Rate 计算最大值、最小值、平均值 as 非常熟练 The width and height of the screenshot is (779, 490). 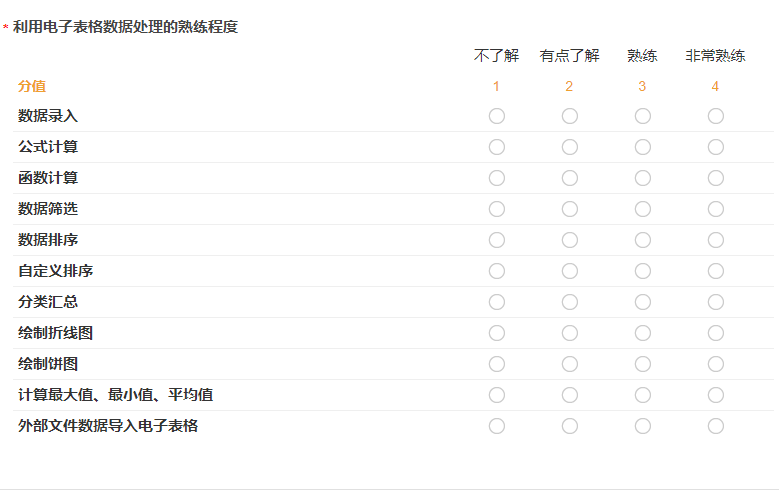click(716, 395)
